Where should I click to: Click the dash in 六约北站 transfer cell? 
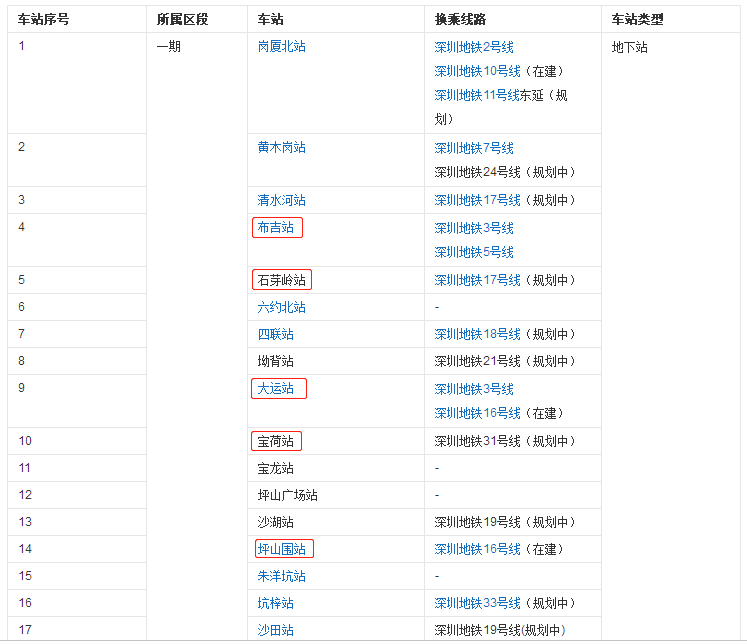tap(437, 308)
